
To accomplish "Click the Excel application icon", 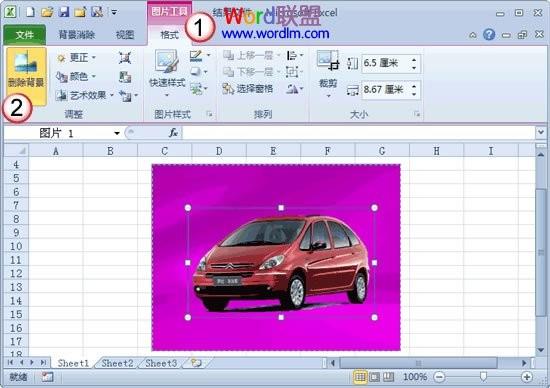I will [10, 12].
